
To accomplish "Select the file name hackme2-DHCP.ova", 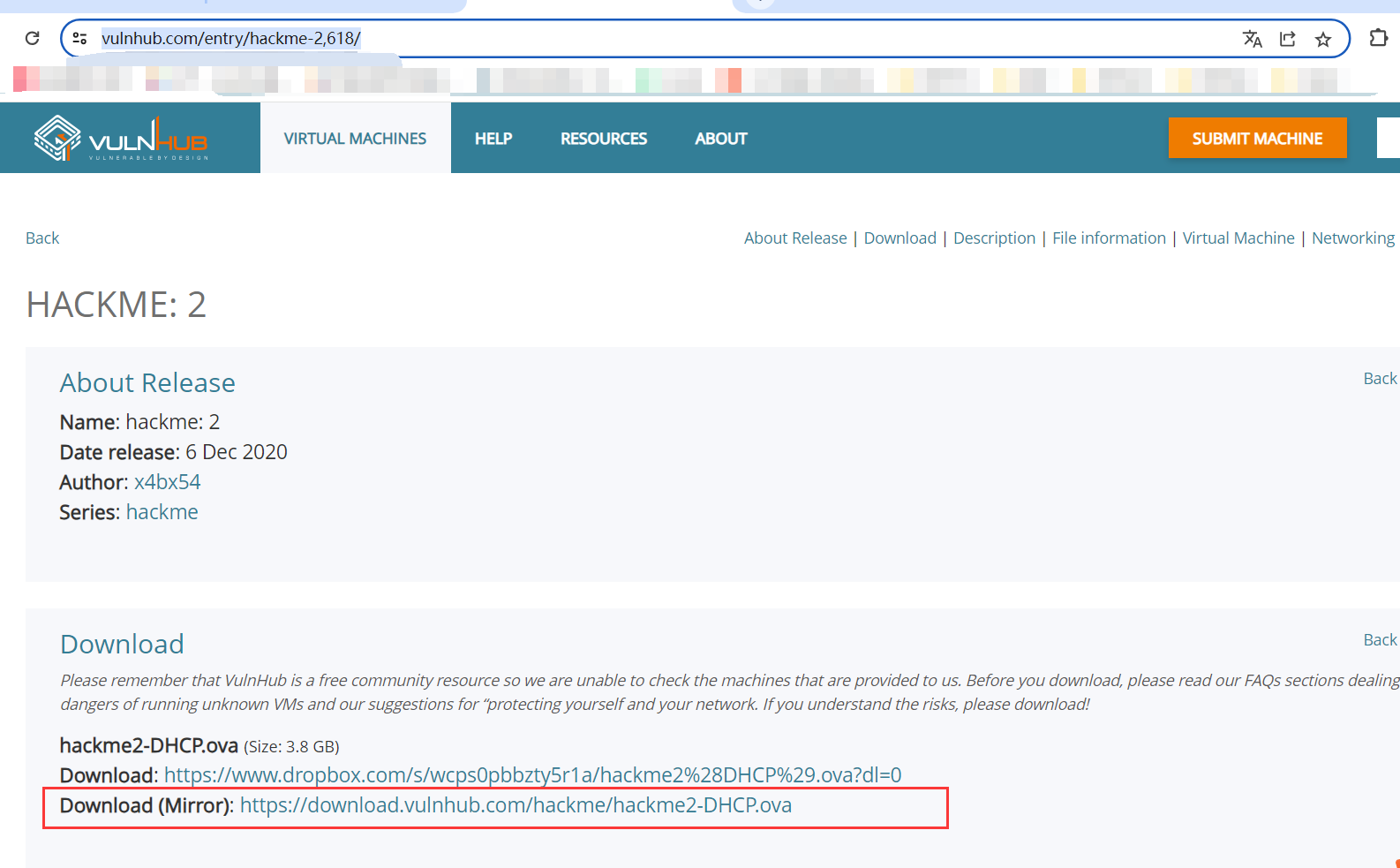I will (x=149, y=745).
